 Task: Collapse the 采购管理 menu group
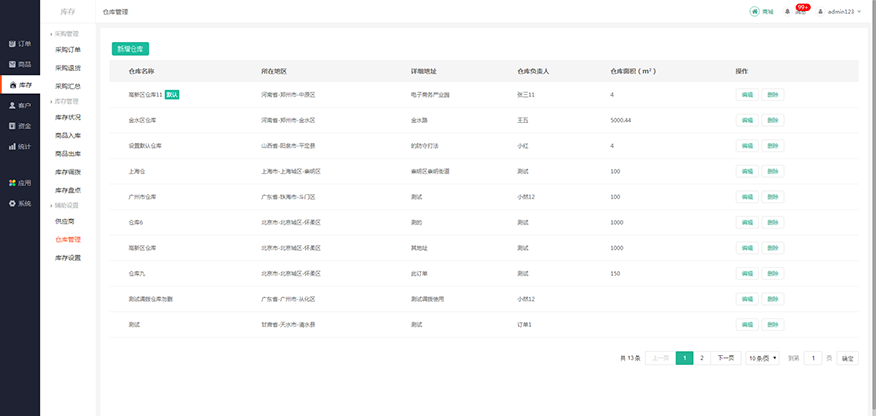pos(66,33)
